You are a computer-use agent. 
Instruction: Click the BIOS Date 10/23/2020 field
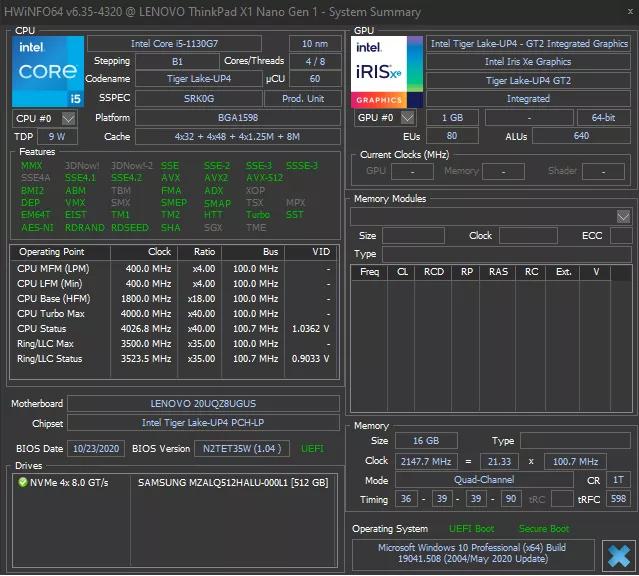tap(96, 449)
